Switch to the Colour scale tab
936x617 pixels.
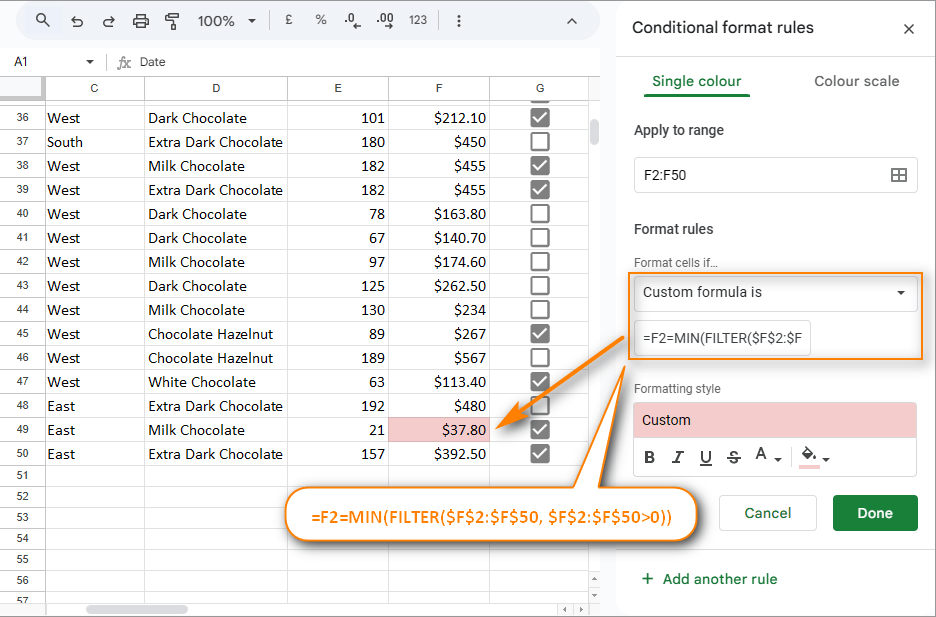point(856,81)
